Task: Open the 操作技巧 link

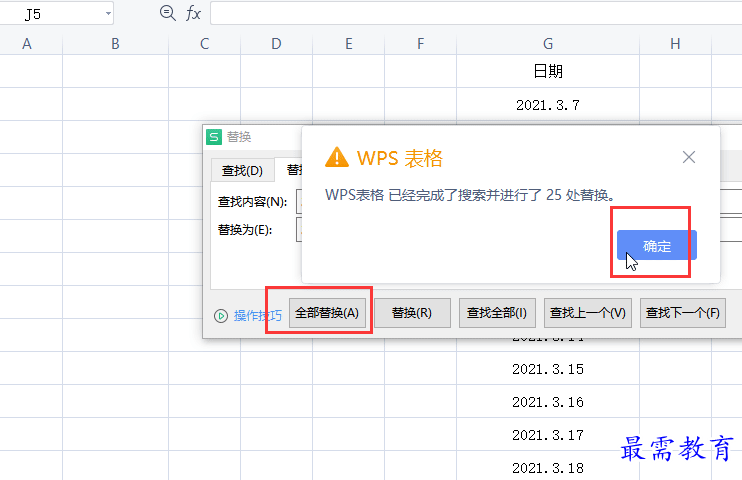Action: click(x=257, y=315)
